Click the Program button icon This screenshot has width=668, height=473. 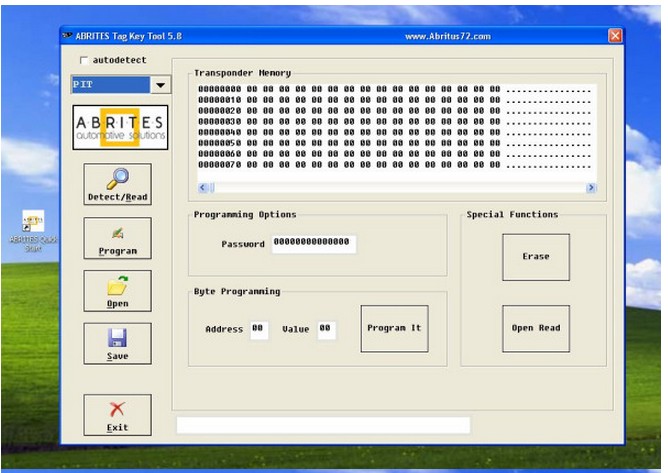[x=118, y=238]
